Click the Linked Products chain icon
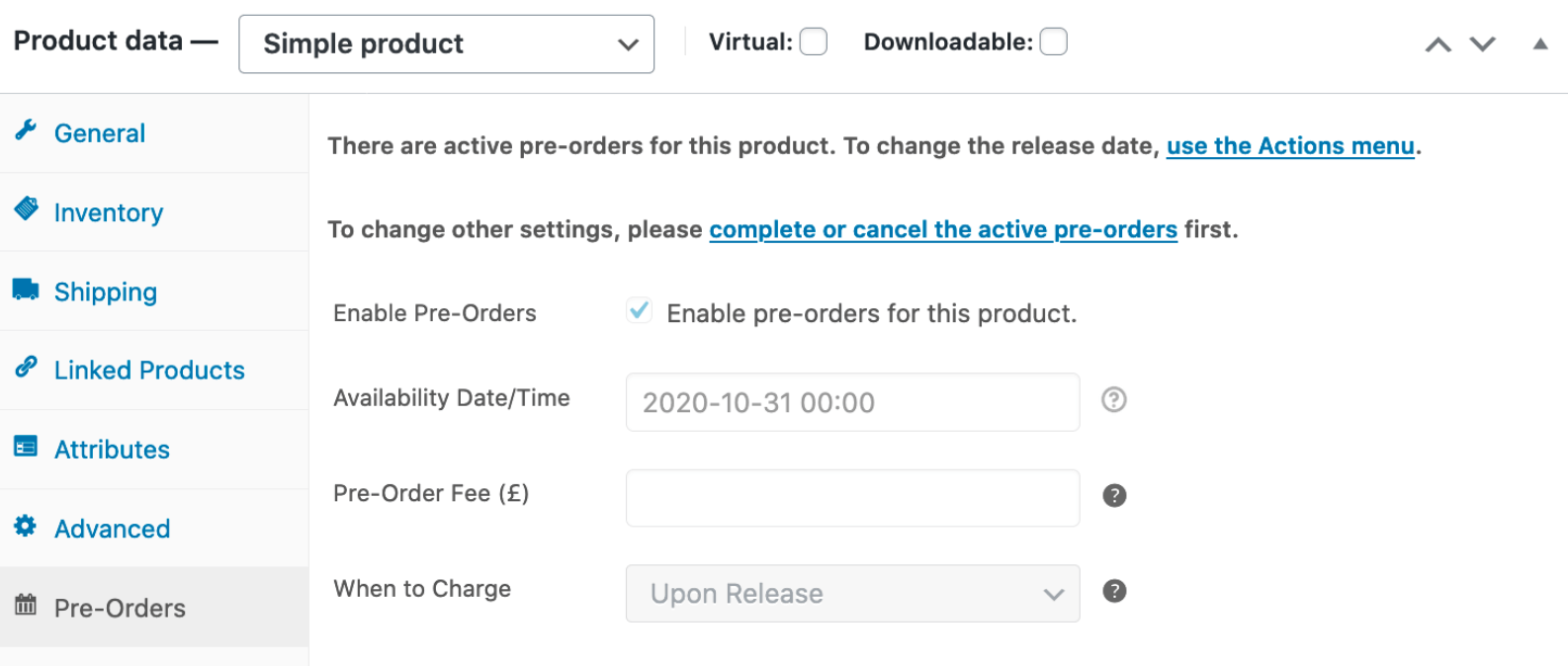The image size is (1568, 666). pos(26,368)
